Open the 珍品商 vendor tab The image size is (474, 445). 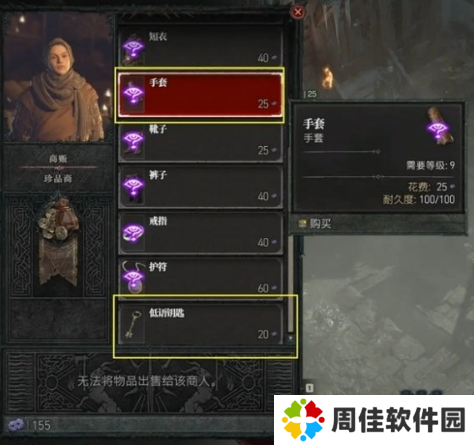pyautogui.click(x=58, y=179)
